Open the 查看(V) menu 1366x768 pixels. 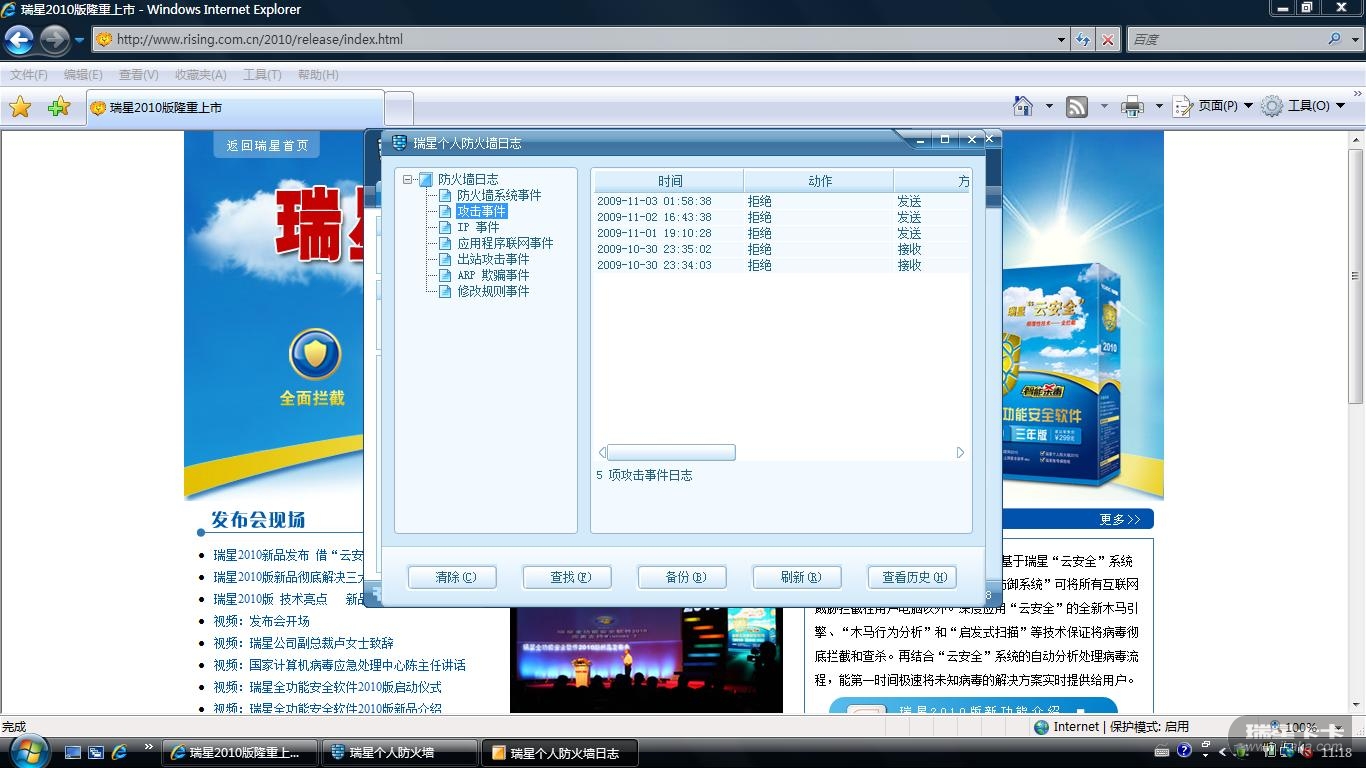[x=138, y=75]
